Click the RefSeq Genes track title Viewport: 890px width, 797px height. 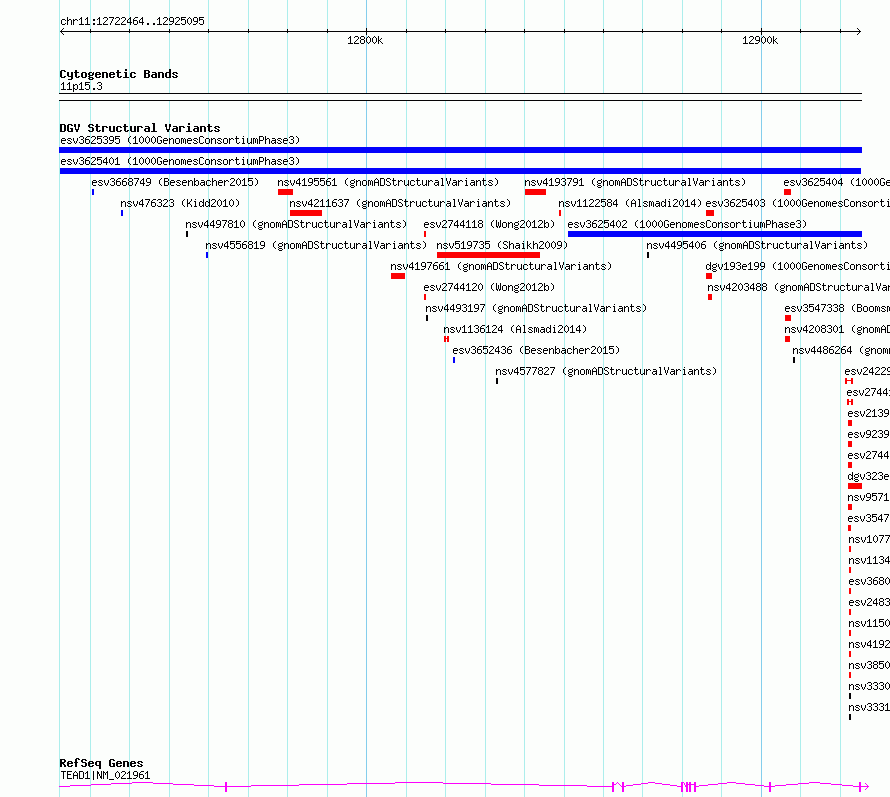coord(101,764)
